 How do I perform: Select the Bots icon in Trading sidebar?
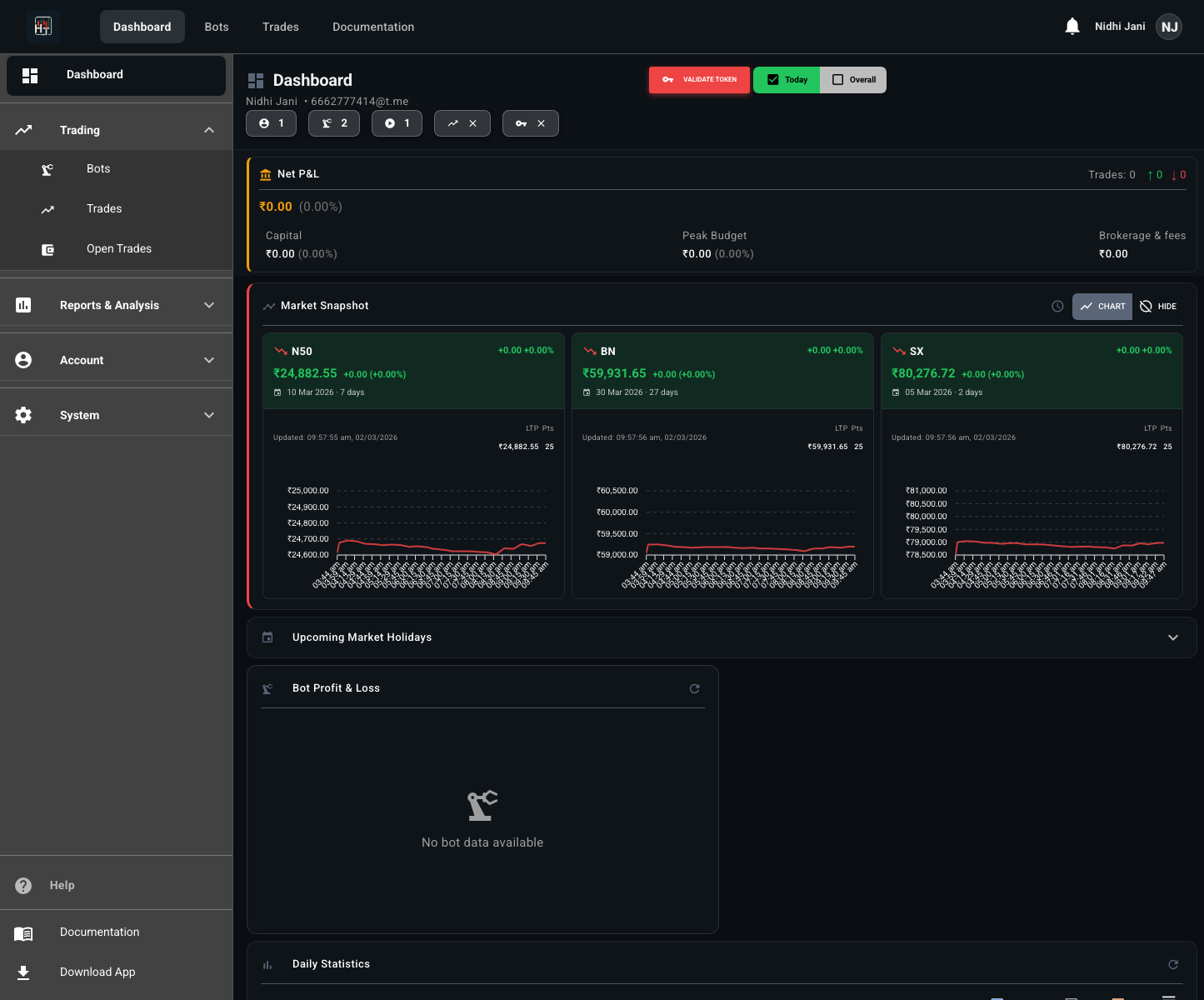point(47,168)
